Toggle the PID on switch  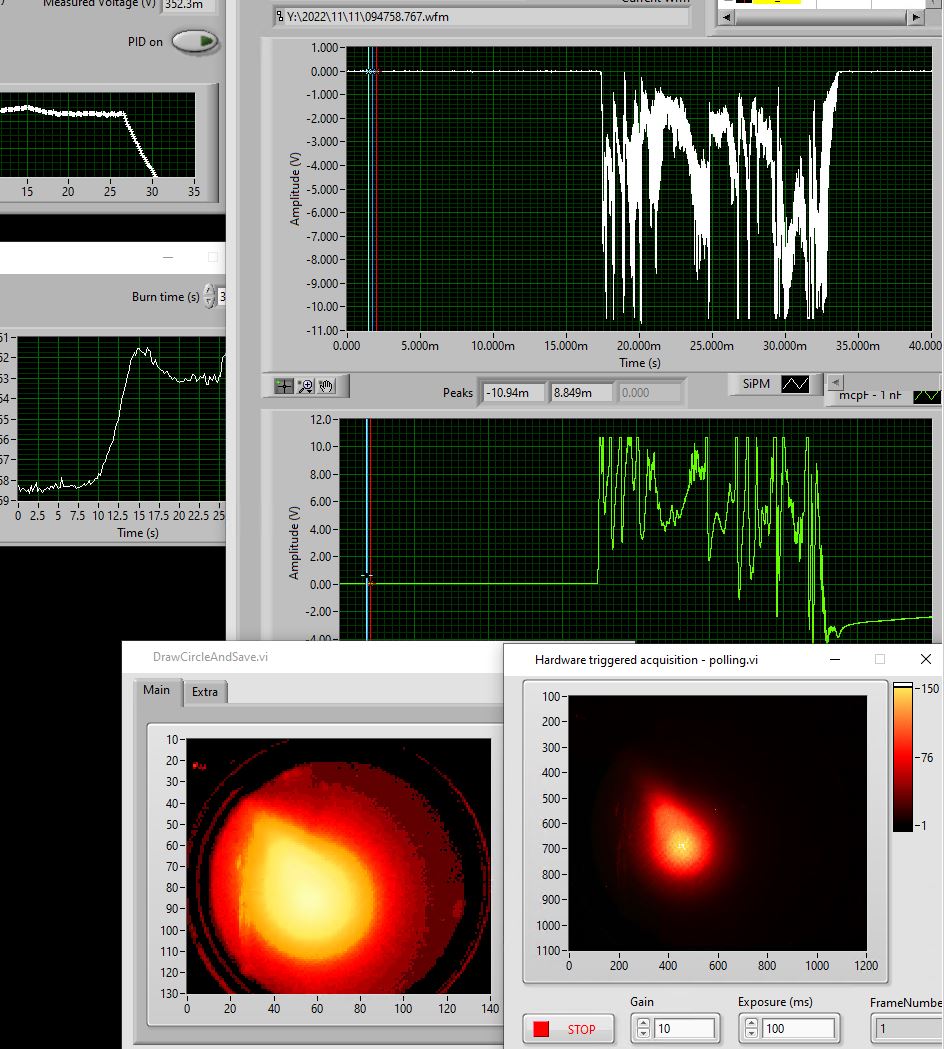pyautogui.click(x=195, y=41)
